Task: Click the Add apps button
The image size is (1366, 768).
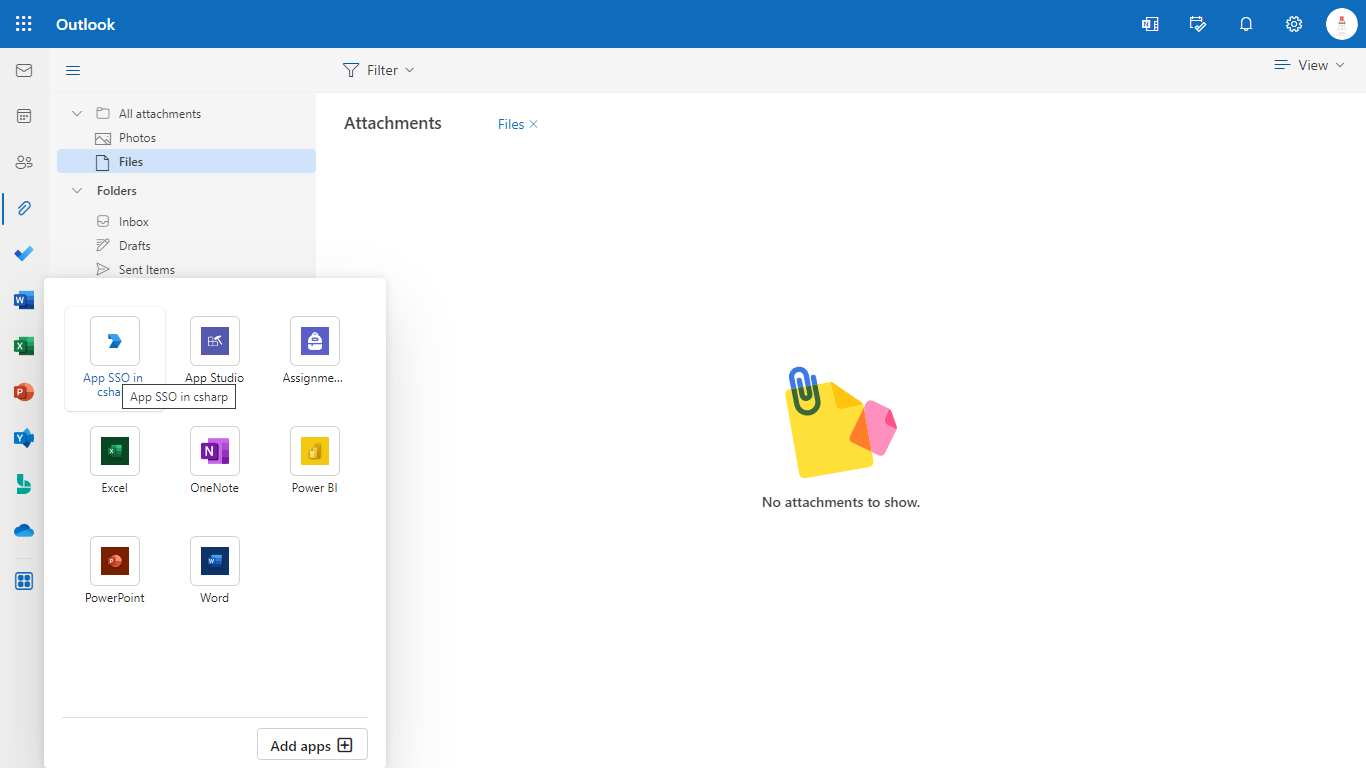Action: point(312,745)
